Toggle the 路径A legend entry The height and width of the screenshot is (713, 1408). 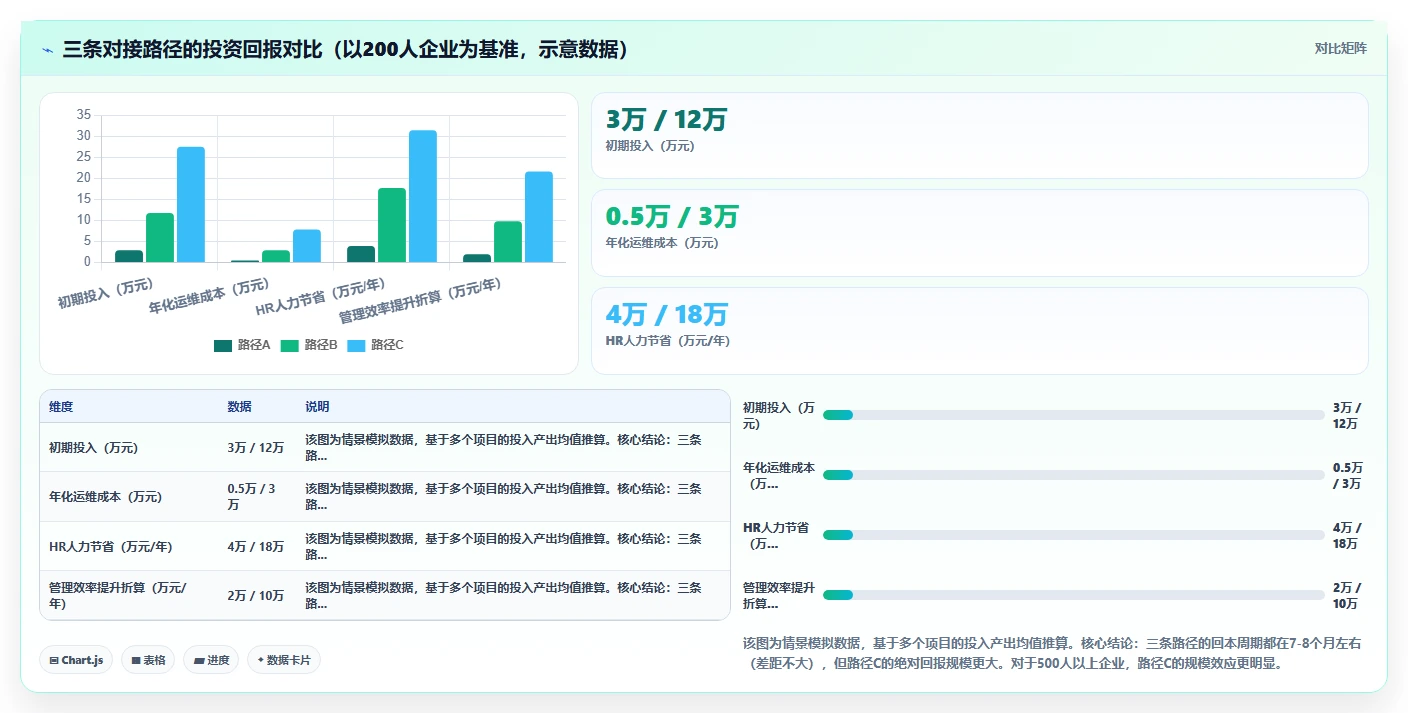[x=242, y=345]
